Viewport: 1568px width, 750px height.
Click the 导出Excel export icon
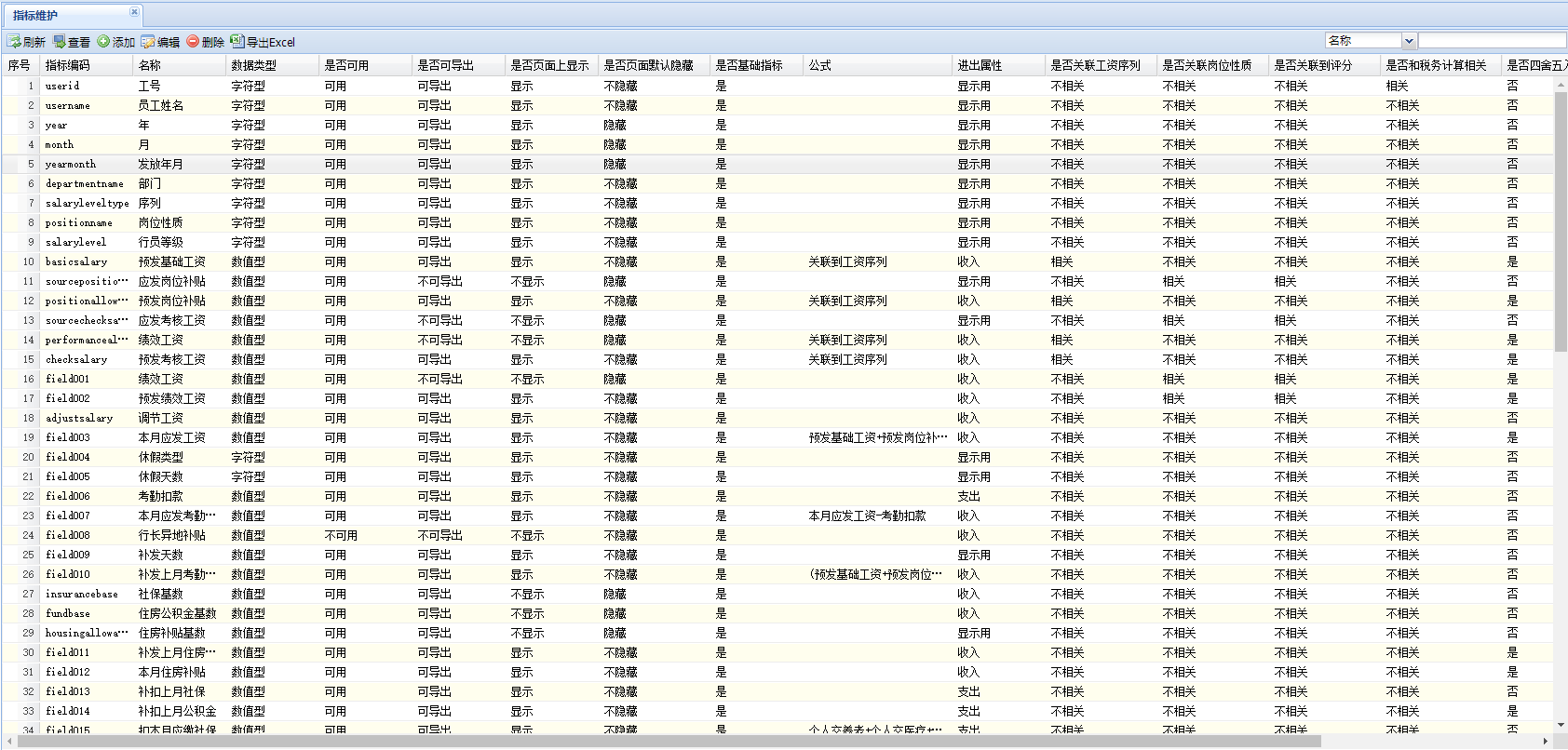(237, 42)
